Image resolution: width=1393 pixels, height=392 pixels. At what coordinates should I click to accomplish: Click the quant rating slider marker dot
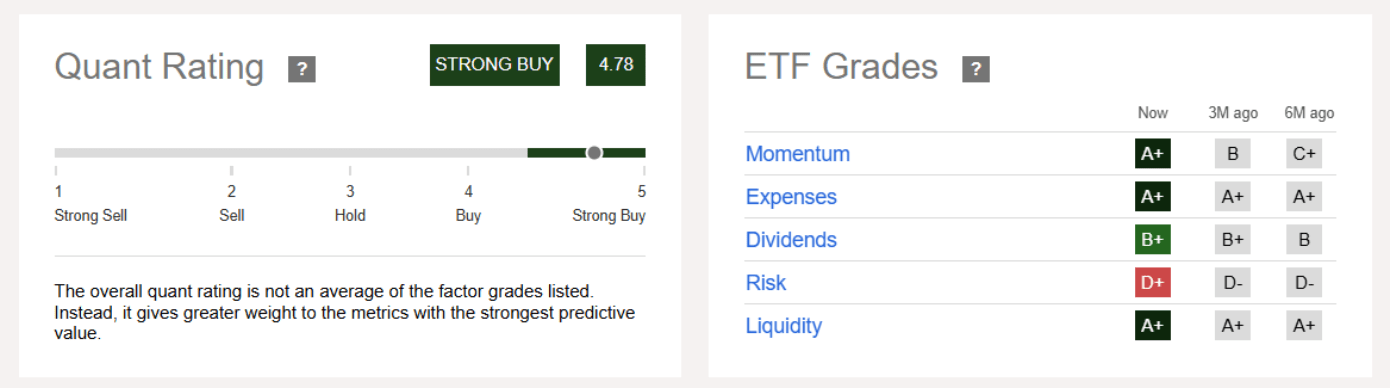click(594, 153)
